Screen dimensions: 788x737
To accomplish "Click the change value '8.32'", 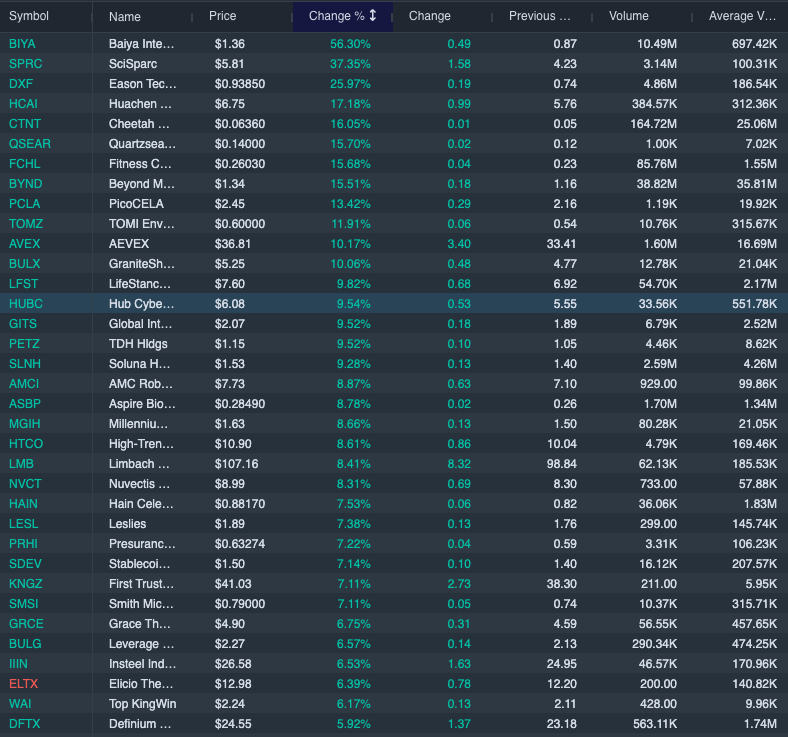I will coord(459,464).
